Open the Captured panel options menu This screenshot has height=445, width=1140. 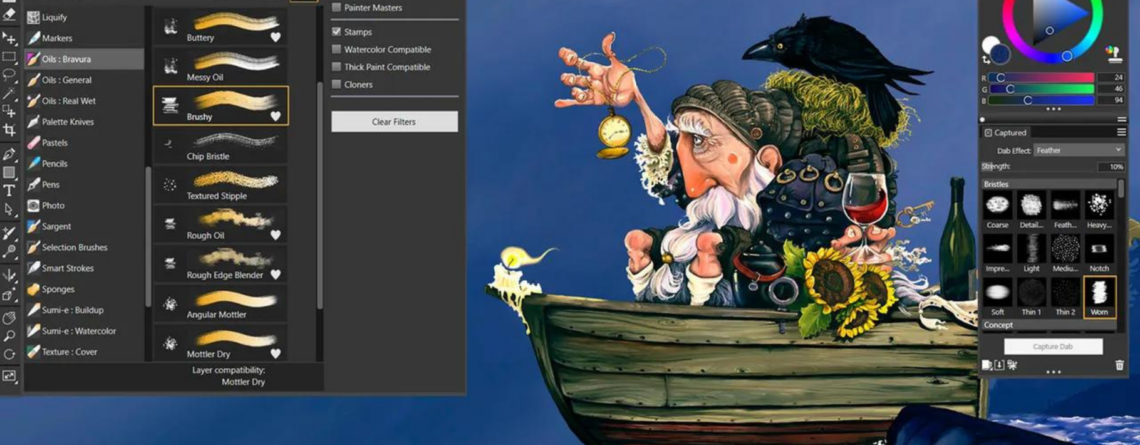coord(1121,132)
